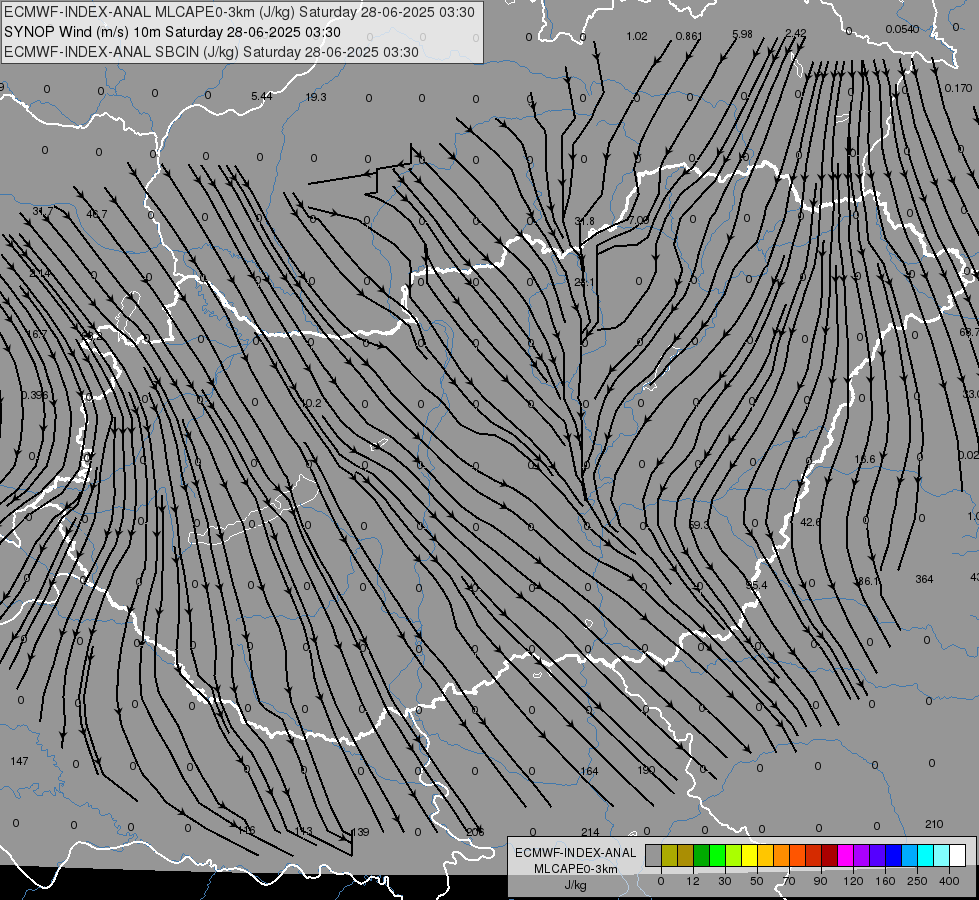Click the map value 46.7
This screenshot has width=979, height=900.
click(x=97, y=214)
